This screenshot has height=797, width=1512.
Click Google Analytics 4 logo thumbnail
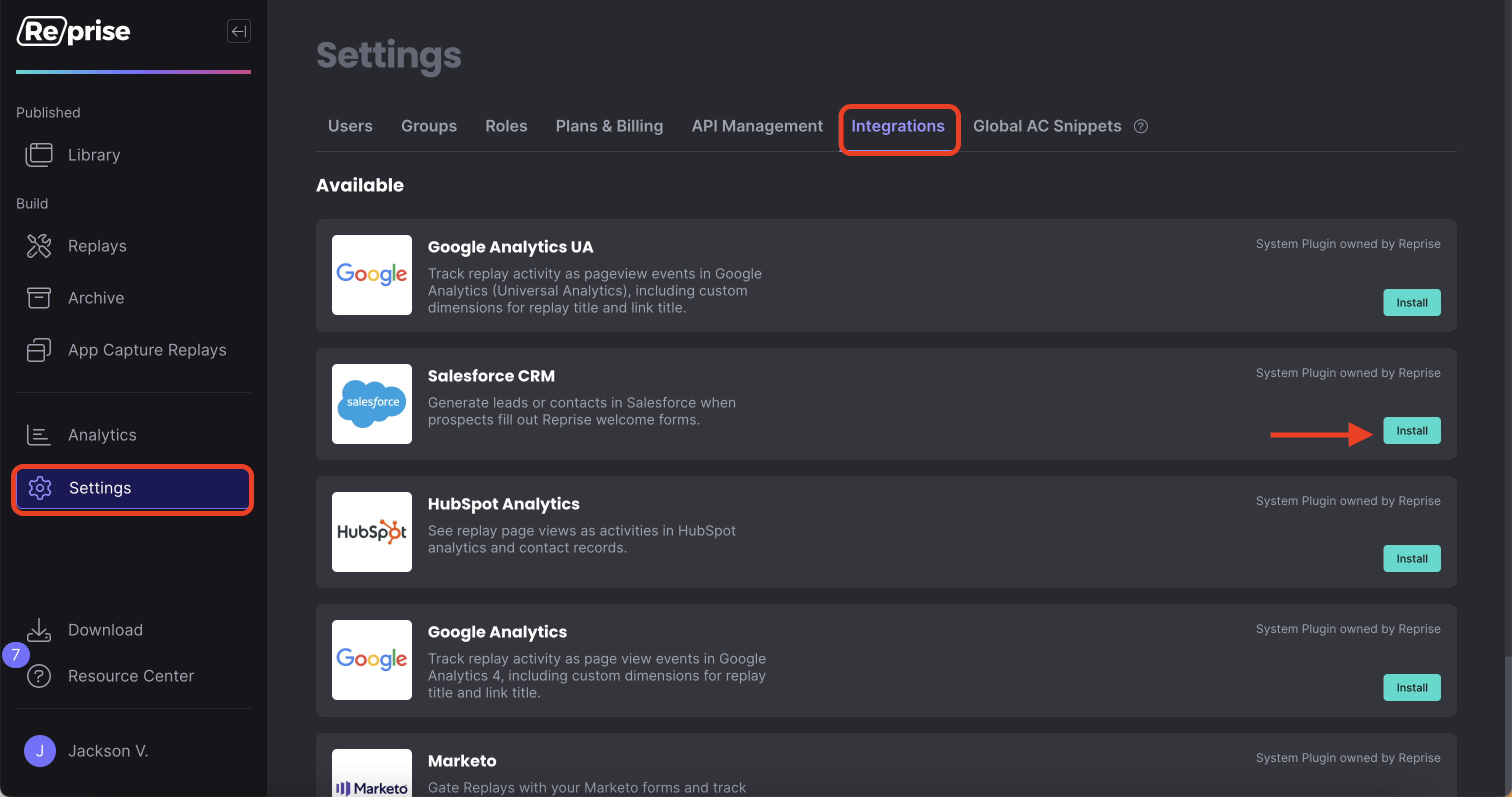(x=371, y=659)
